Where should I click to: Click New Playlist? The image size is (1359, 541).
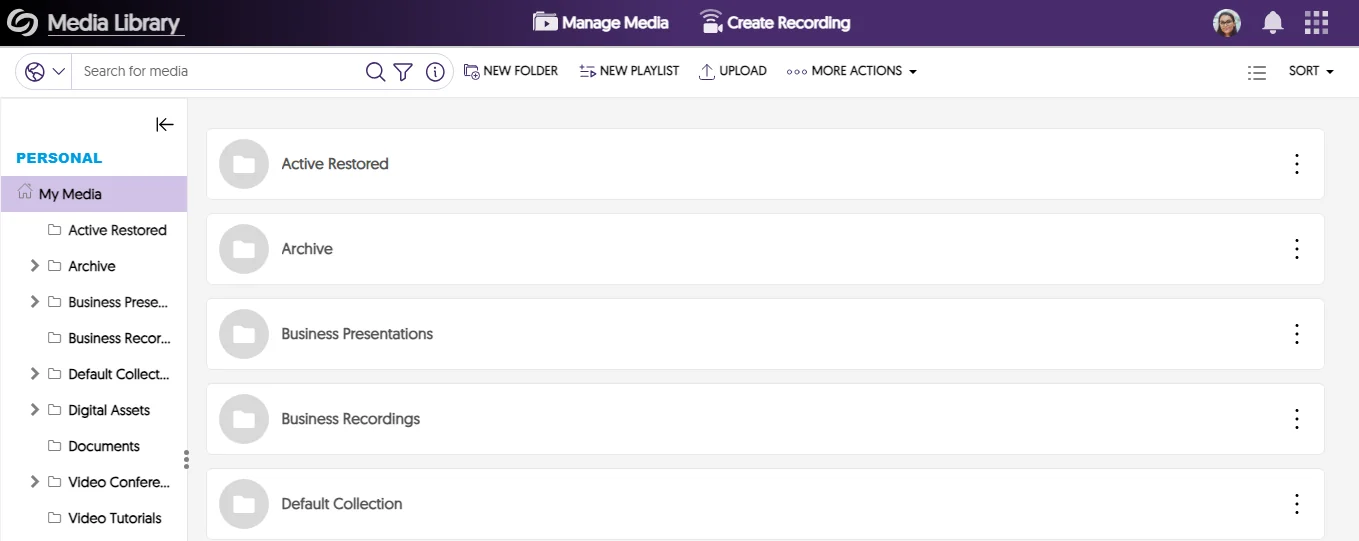coord(629,71)
